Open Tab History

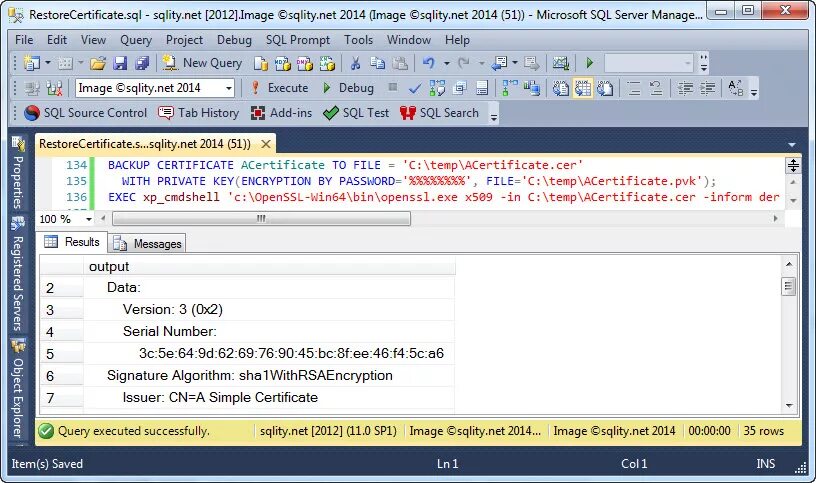coord(198,113)
